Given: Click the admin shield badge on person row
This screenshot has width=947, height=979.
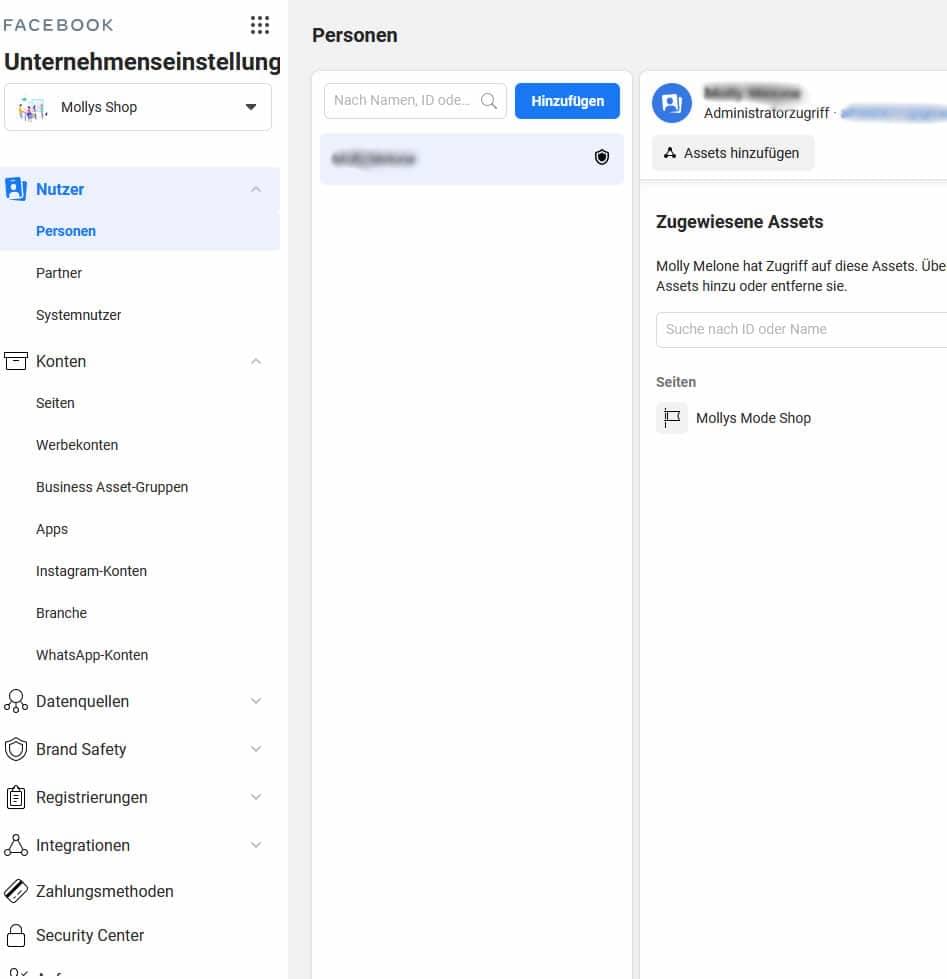Looking at the screenshot, I should click(x=602, y=157).
